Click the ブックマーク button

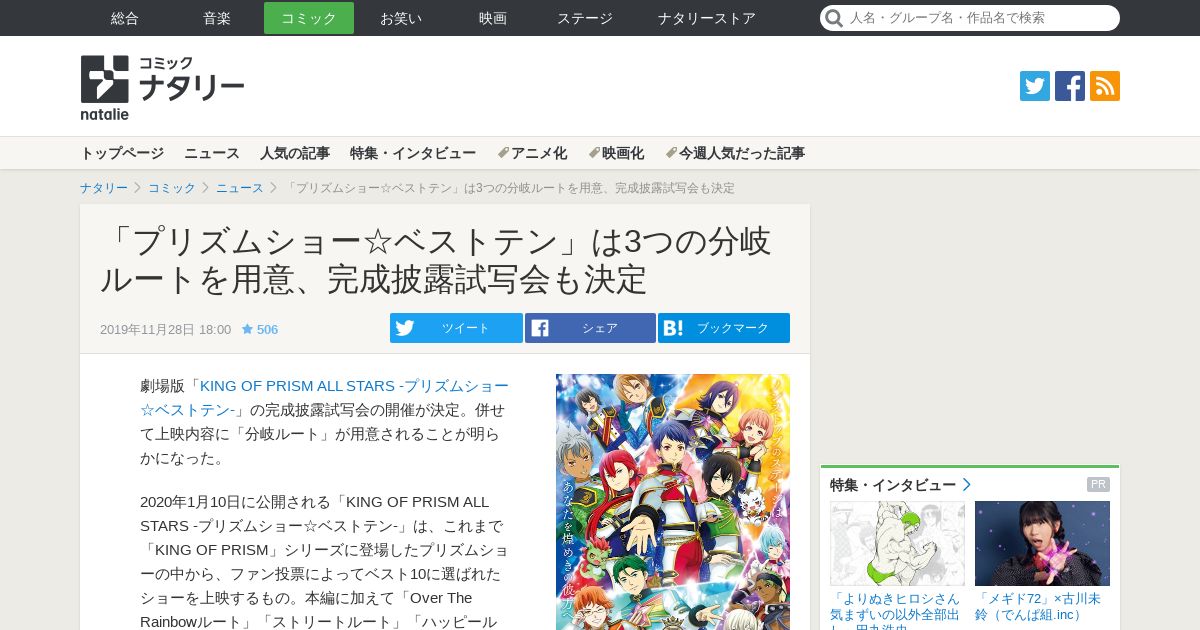pos(724,328)
